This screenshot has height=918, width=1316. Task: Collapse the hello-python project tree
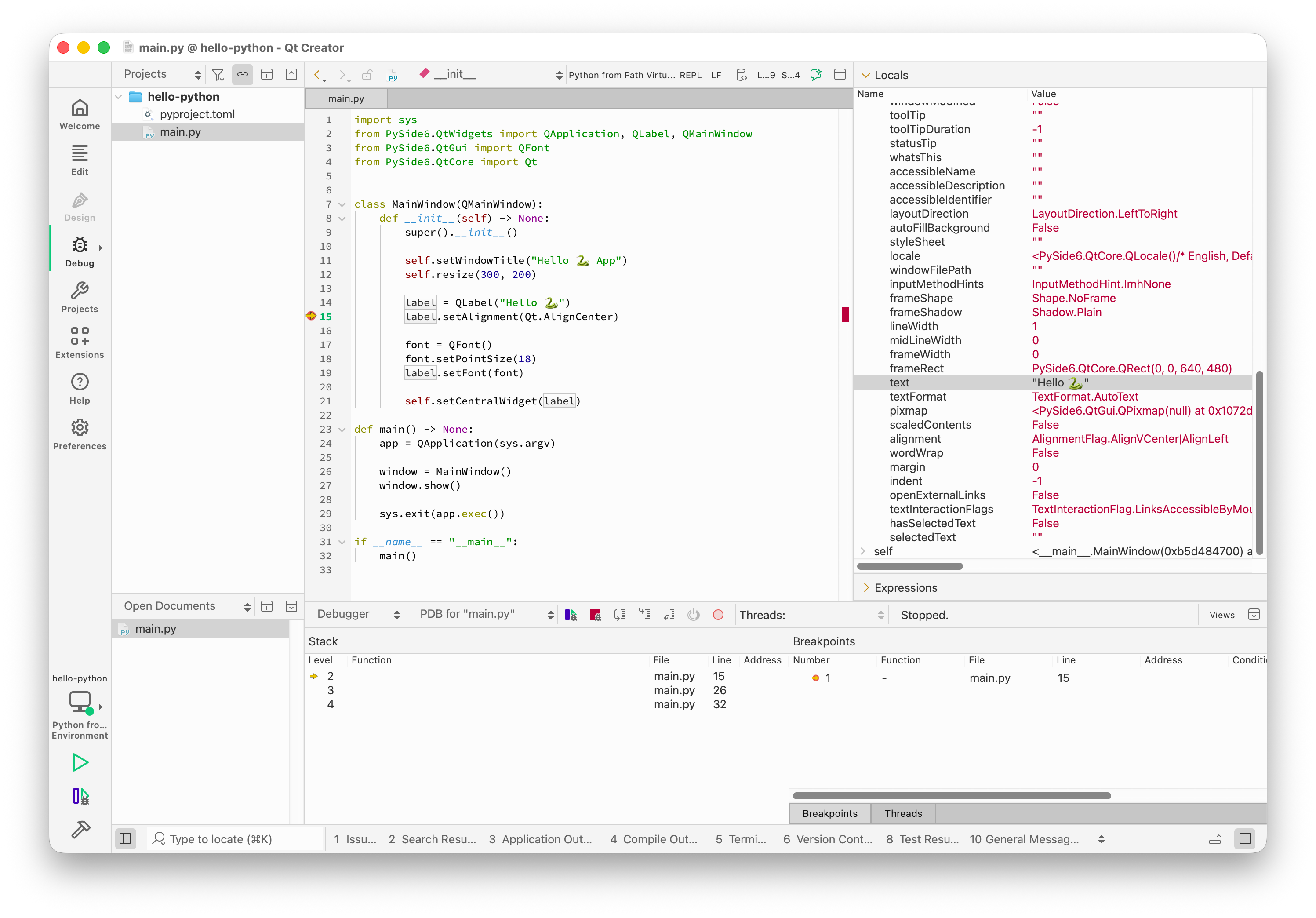[118, 97]
